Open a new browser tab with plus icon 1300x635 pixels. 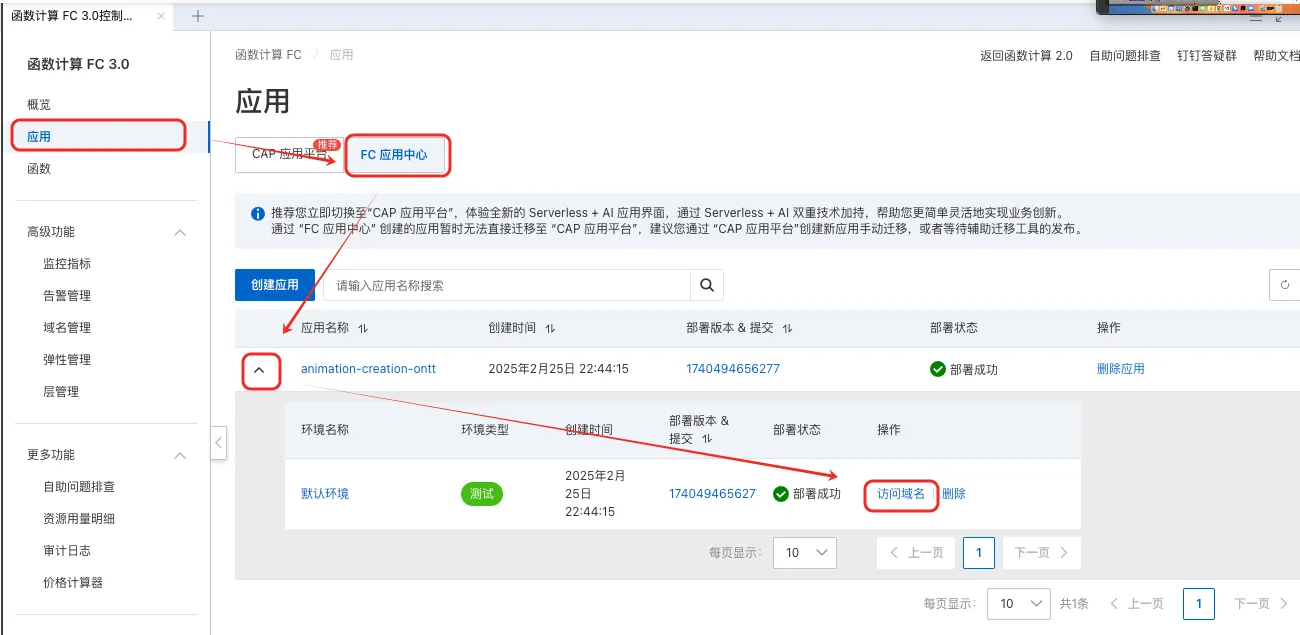click(198, 16)
